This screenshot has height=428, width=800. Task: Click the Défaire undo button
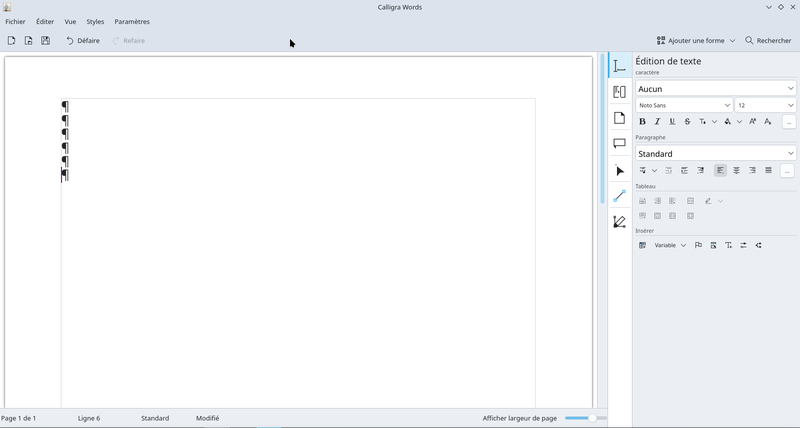tap(83, 40)
